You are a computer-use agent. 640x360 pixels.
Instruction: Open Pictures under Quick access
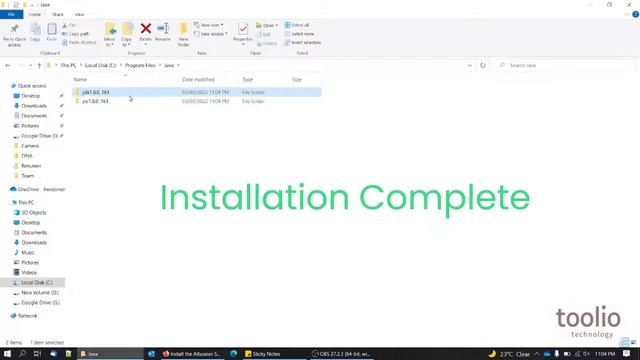[x=30, y=126]
